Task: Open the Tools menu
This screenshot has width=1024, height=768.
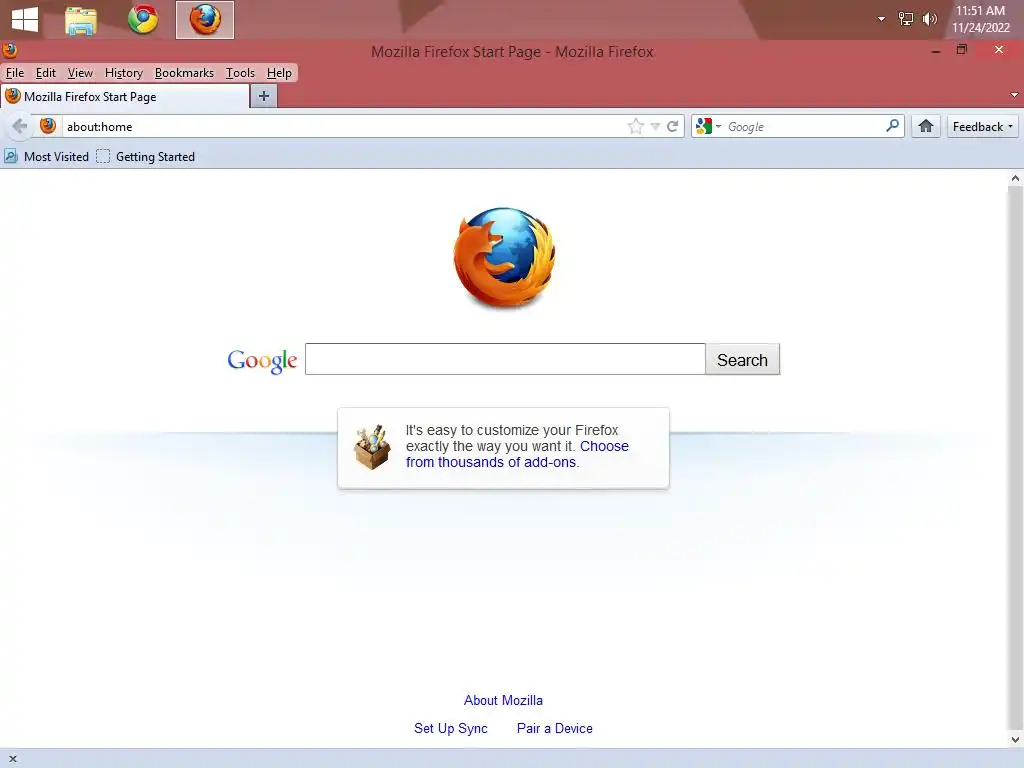Action: pyautogui.click(x=240, y=72)
